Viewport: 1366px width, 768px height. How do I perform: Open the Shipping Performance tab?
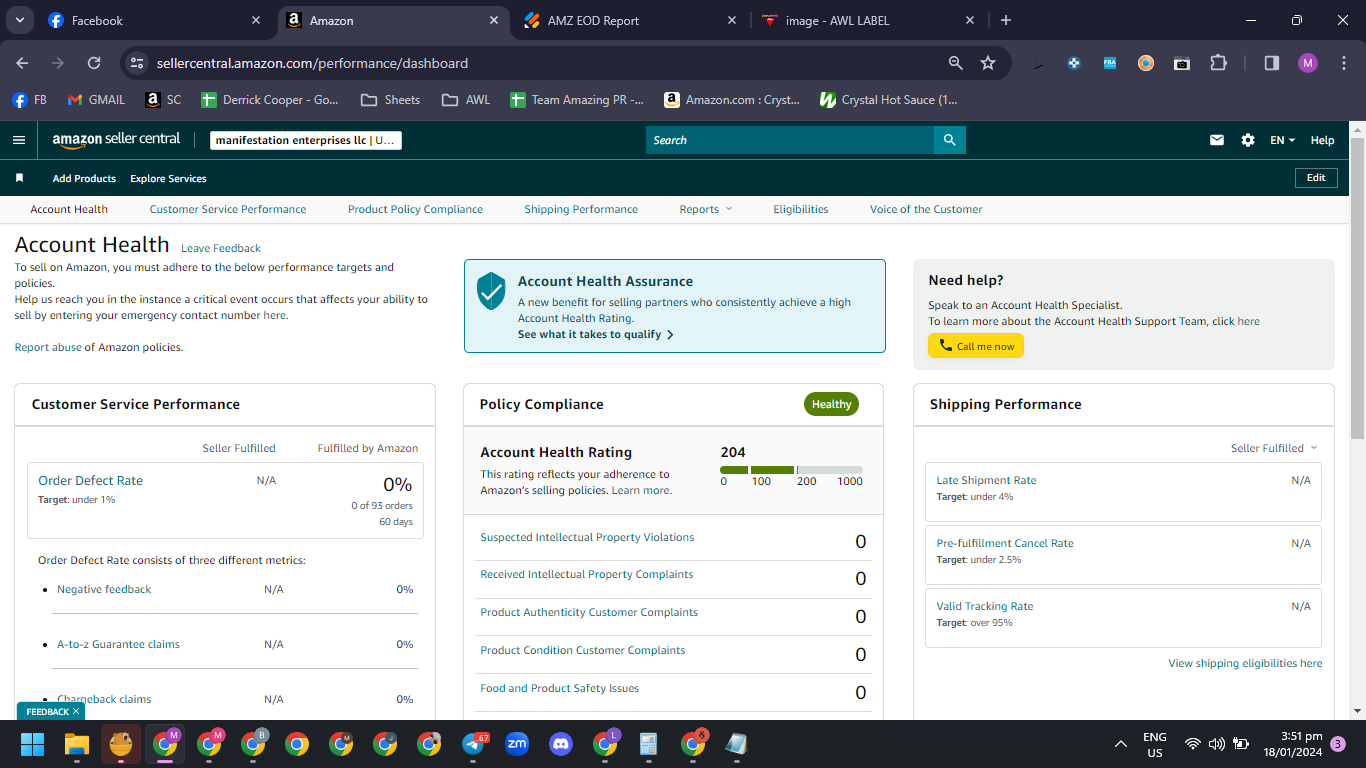tap(581, 209)
